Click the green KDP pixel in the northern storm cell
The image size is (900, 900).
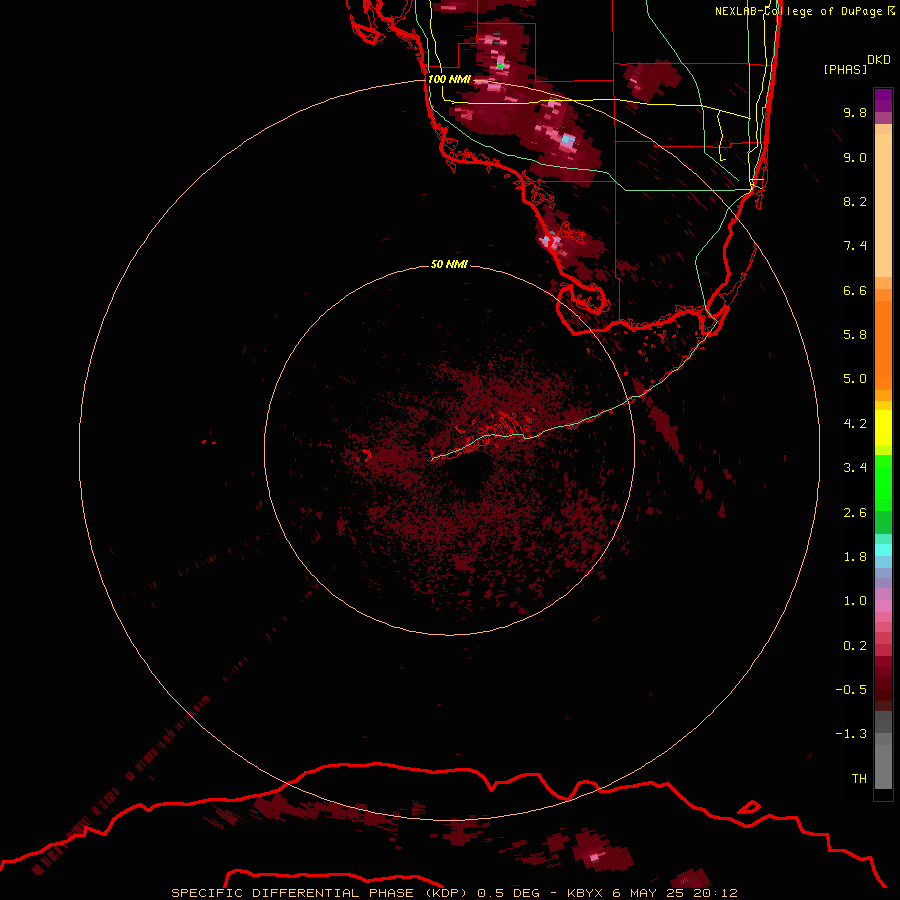(500, 66)
